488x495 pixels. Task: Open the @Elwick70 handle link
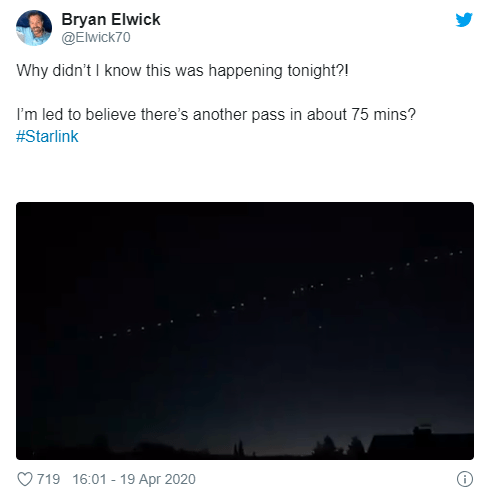point(96,37)
